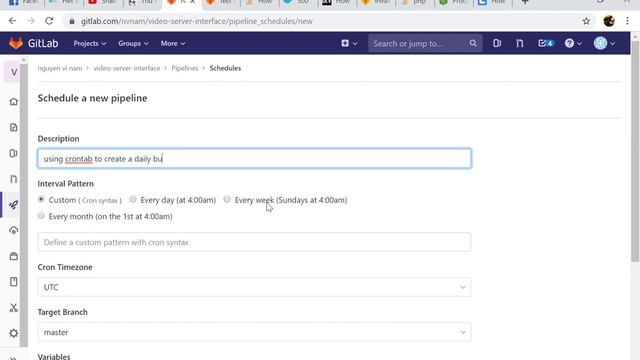
Task: Open Wiki icon in sidebar
Action: click(x=13, y=282)
